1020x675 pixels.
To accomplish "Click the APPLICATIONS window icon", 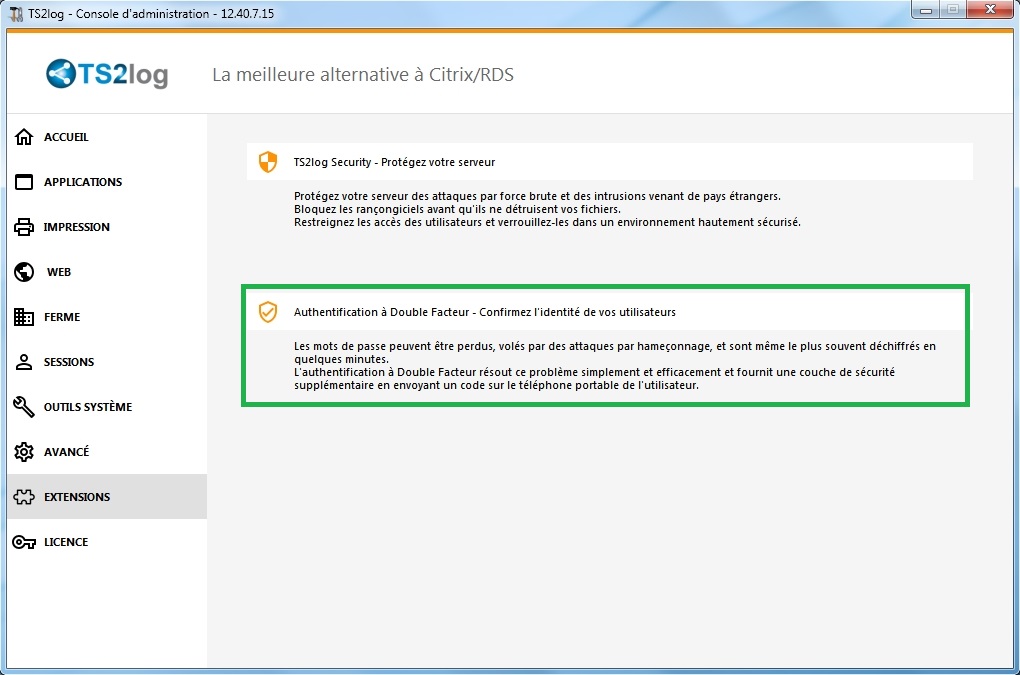I will coord(24,182).
